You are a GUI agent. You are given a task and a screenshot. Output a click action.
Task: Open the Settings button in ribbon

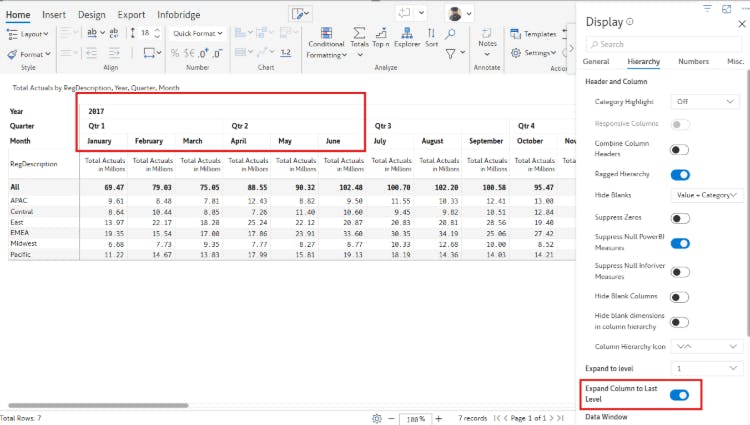534,52
